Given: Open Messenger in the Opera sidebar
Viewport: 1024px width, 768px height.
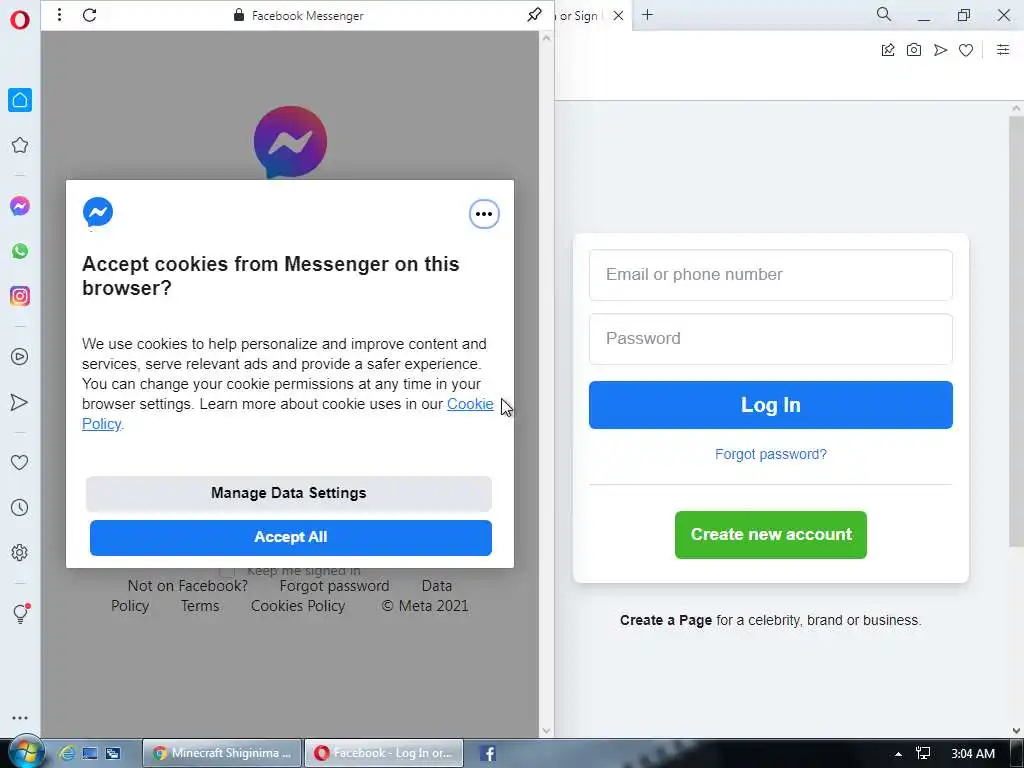Looking at the screenshot, I should 20,206.
